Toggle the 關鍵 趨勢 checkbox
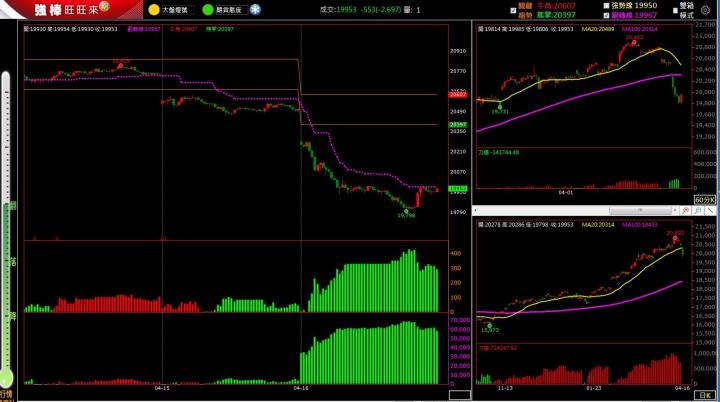 click(x=513, y=10)
